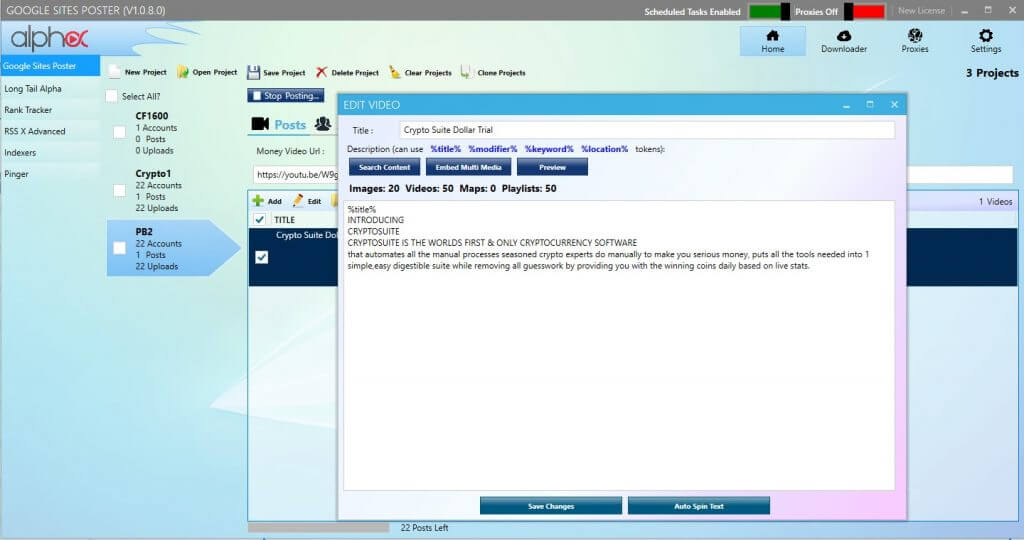1024x540 pixels.
Task: Clear Projects with the broom icon
Action: pyautogui.click(x=394, y=72)
